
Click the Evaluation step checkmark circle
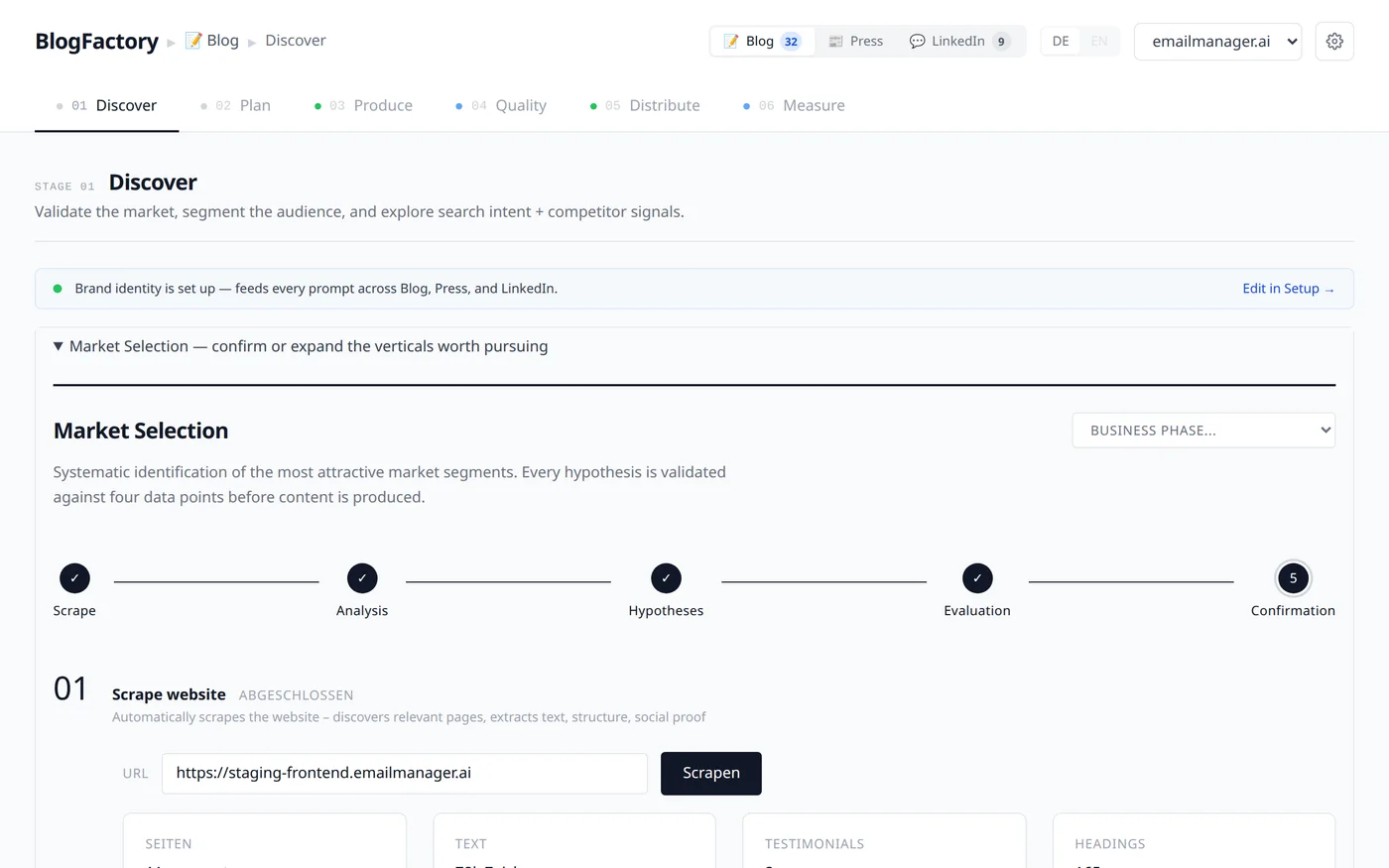click(977, 578)
